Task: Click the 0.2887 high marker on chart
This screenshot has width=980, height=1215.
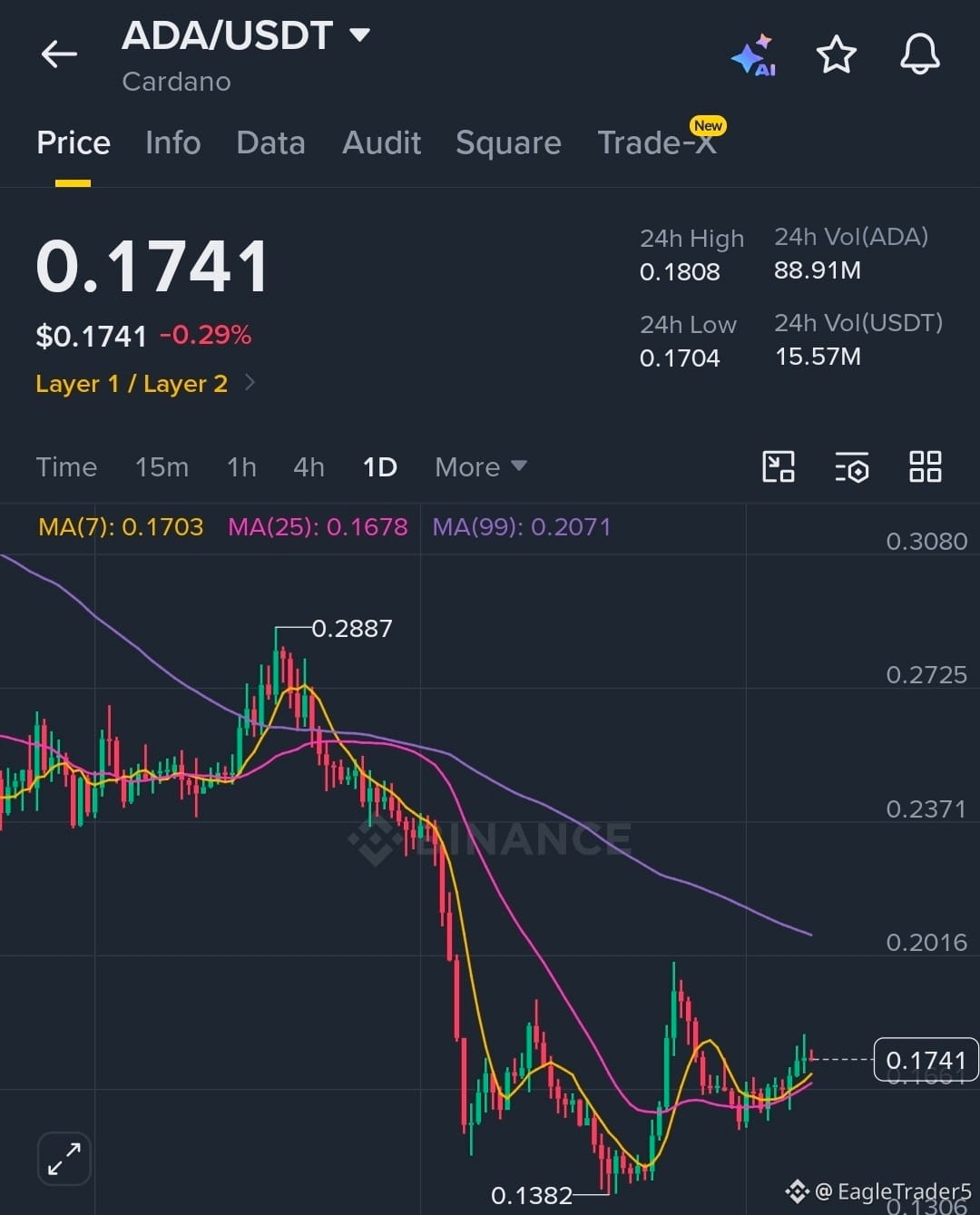Action: [352, 628]
